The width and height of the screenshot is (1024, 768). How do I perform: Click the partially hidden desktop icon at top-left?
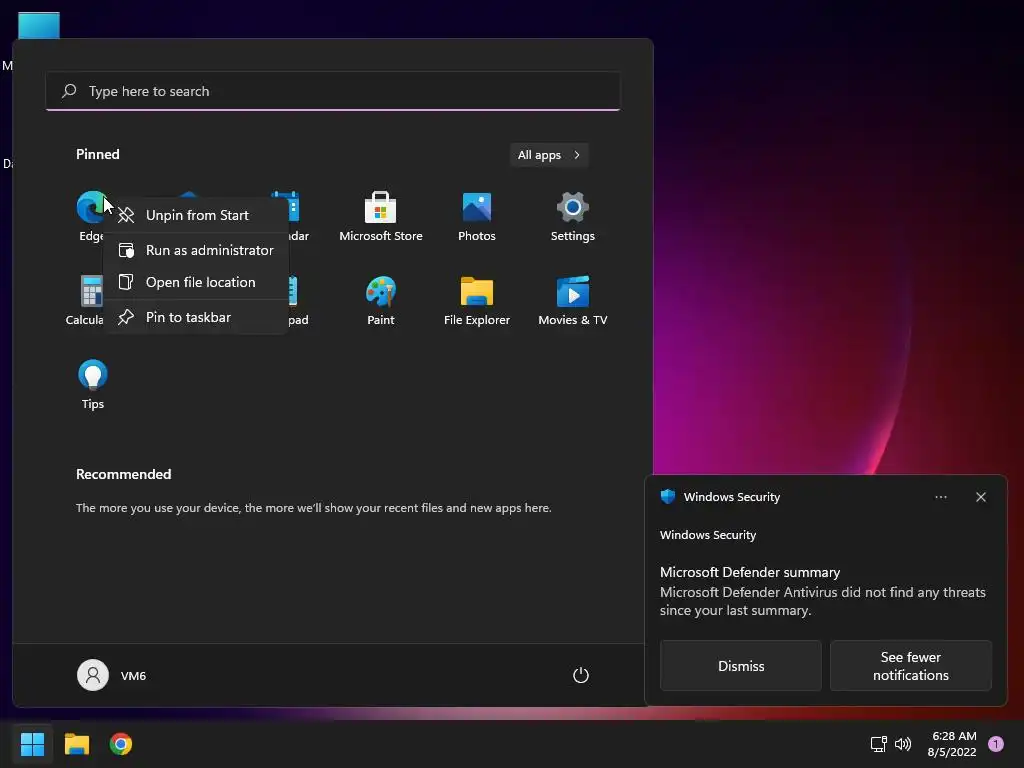(39, 26)
